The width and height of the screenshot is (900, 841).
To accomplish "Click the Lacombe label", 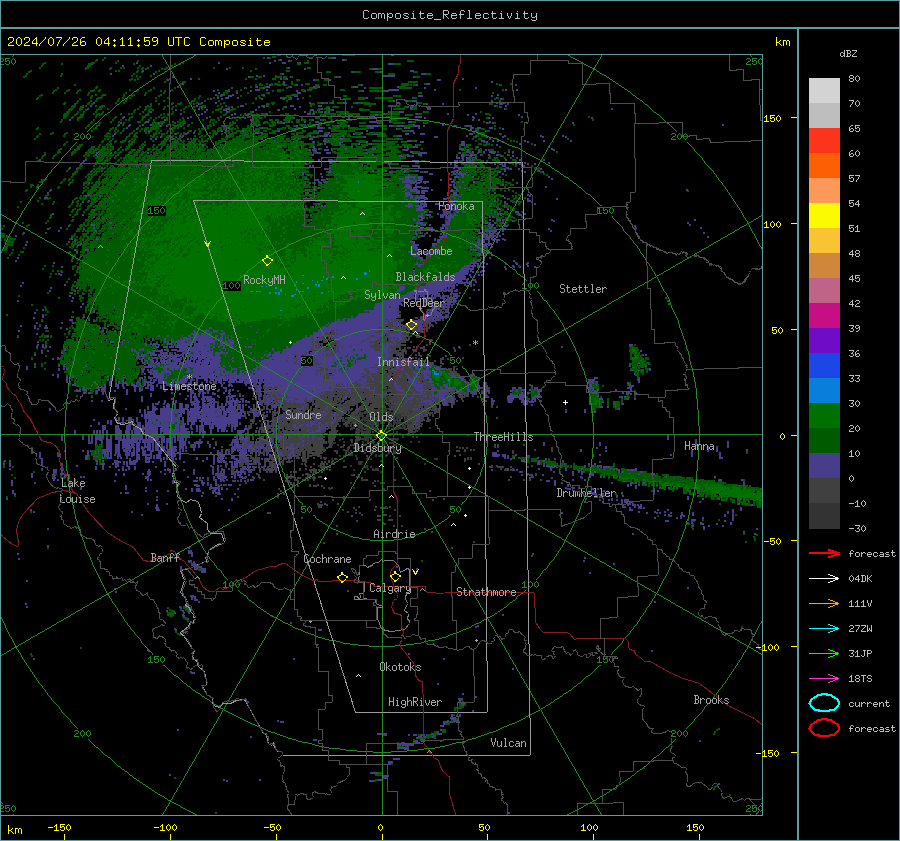I will (431, 251).
